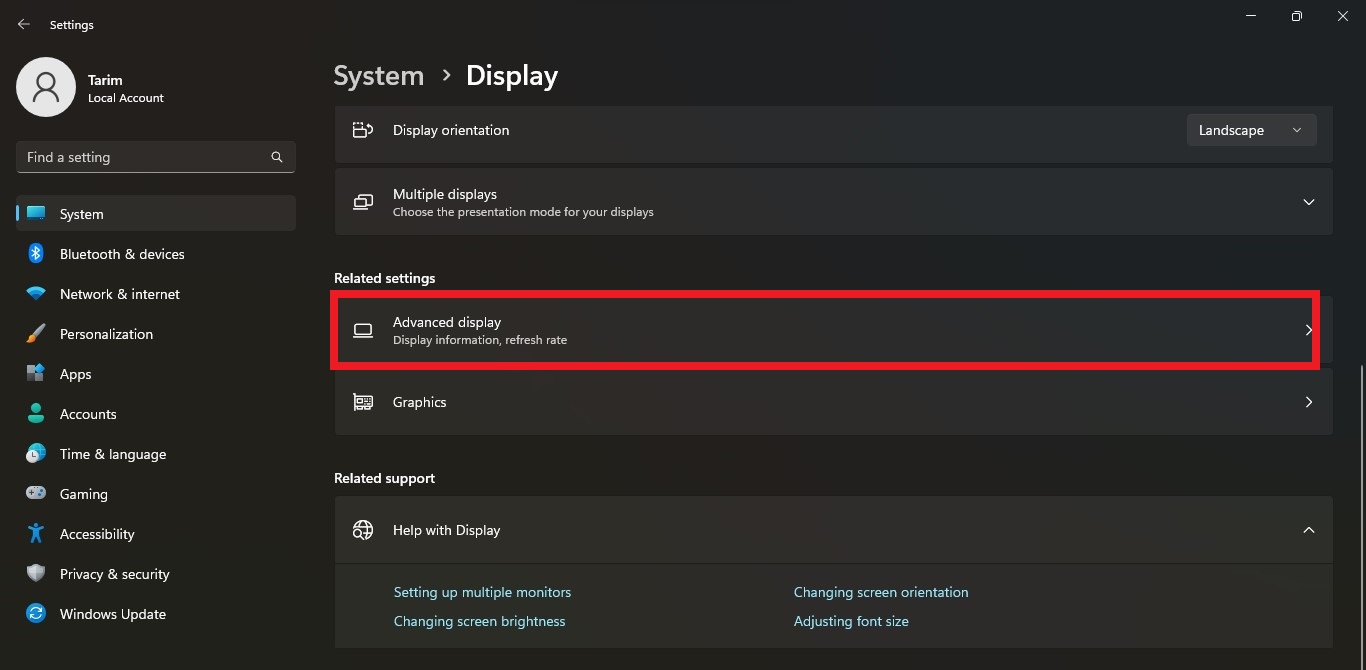Click the Changing screen brightness link

pos(479,620)
